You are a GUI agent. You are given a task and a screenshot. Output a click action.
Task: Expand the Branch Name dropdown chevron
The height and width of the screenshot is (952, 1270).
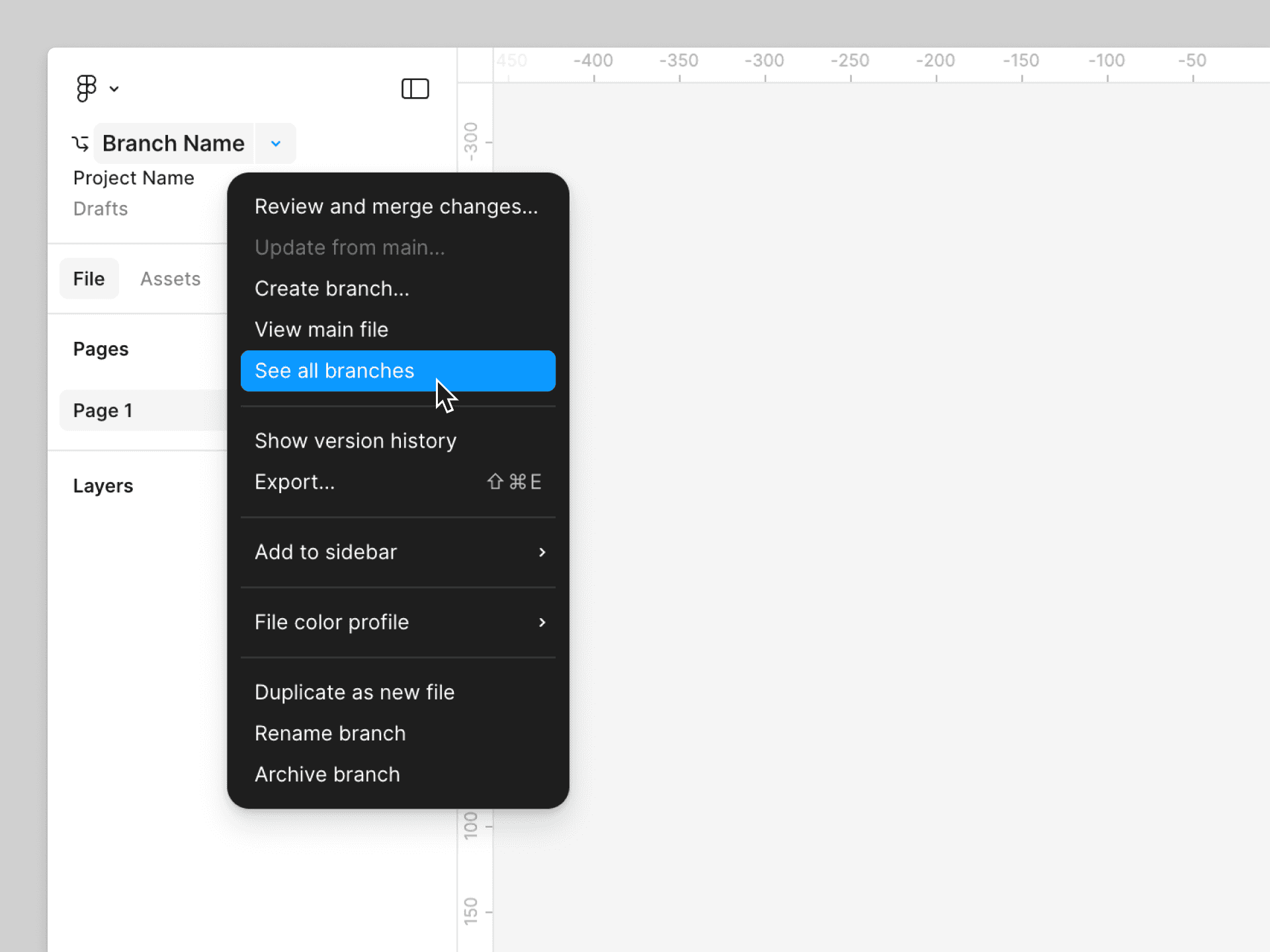coord(276,143)
